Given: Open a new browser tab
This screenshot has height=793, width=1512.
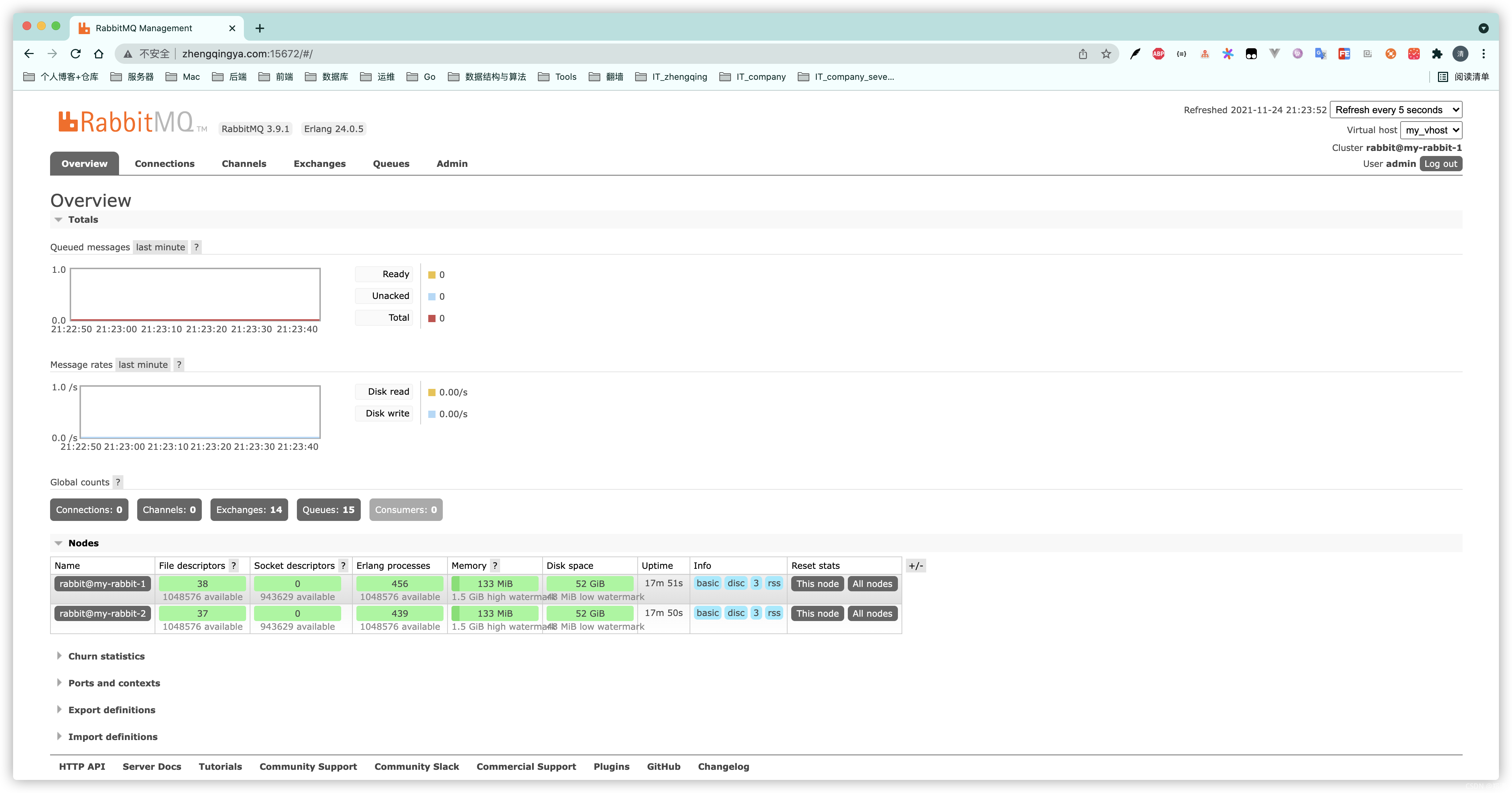Looking at the screenshot, I should (x=260, y=28).
